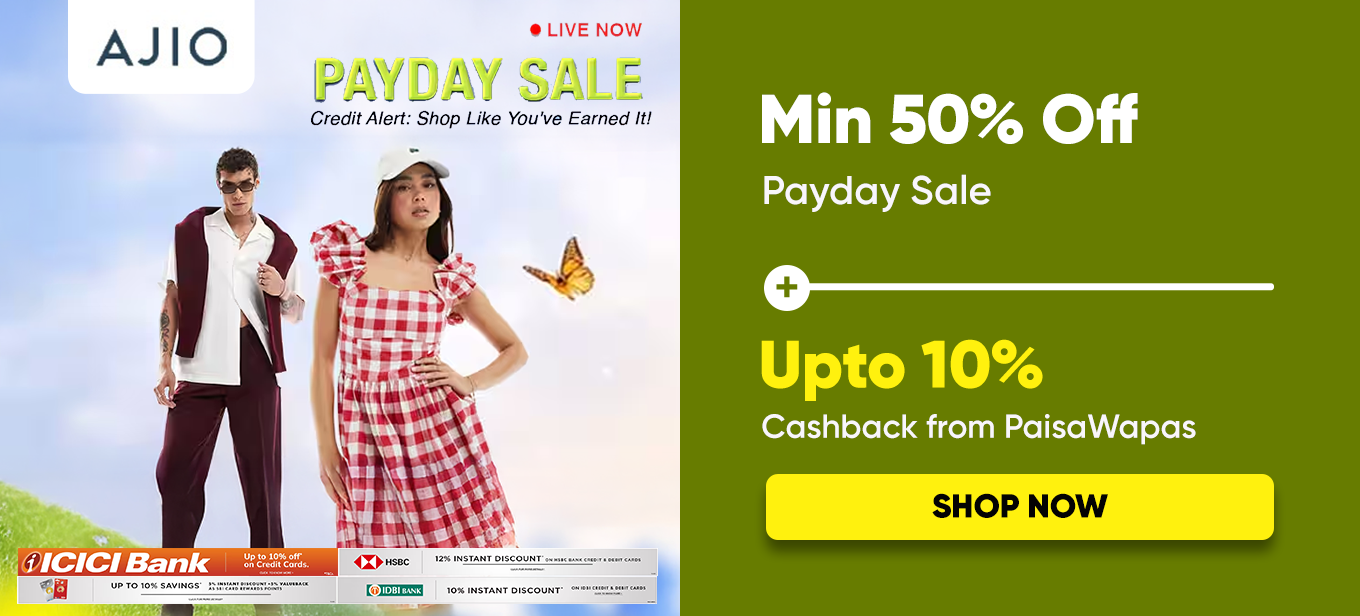
Task: Click the Cashback from PaisaWapas text
Action: click(x=978, y=427)
